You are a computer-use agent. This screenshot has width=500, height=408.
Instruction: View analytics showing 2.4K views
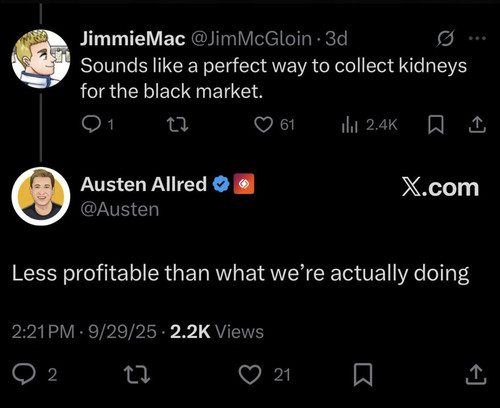point(370,125)
